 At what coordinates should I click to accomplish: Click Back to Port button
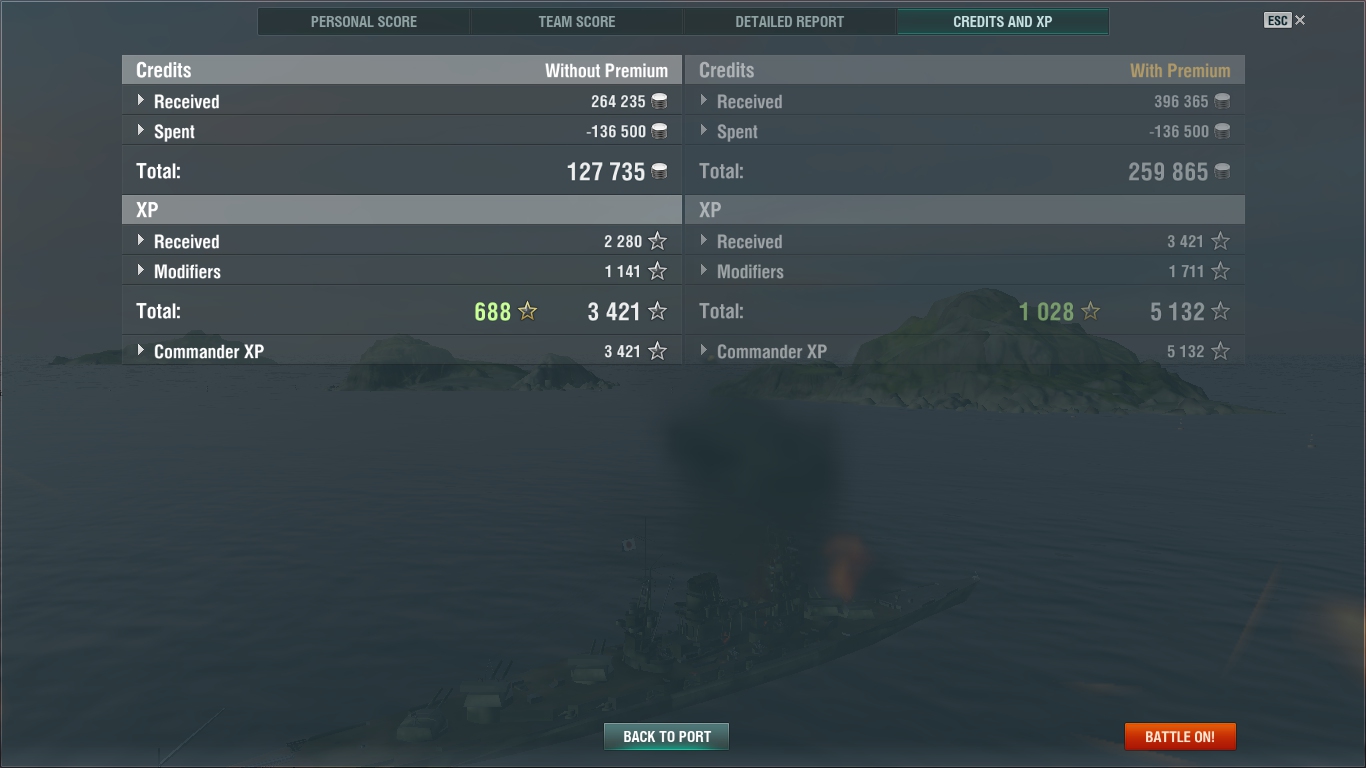pyautogui.click(x=667, y=737)
